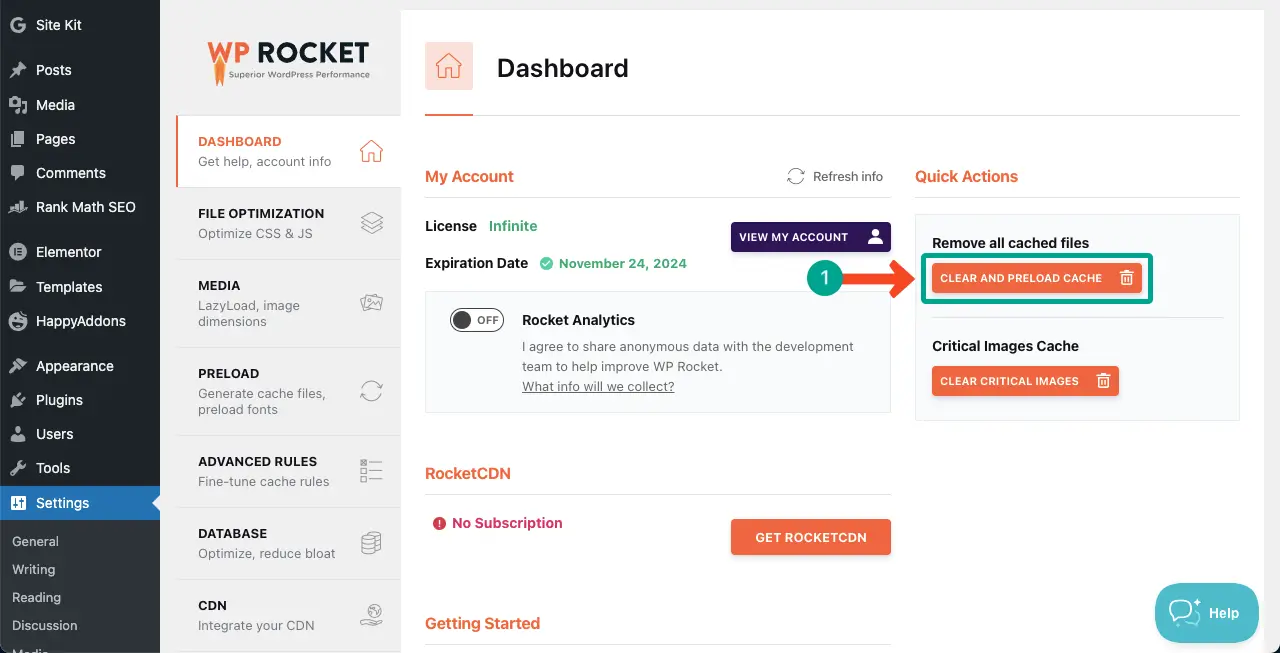
Task: Click the Media image icon in WP Rocket menu
Action: click(371, 303)
